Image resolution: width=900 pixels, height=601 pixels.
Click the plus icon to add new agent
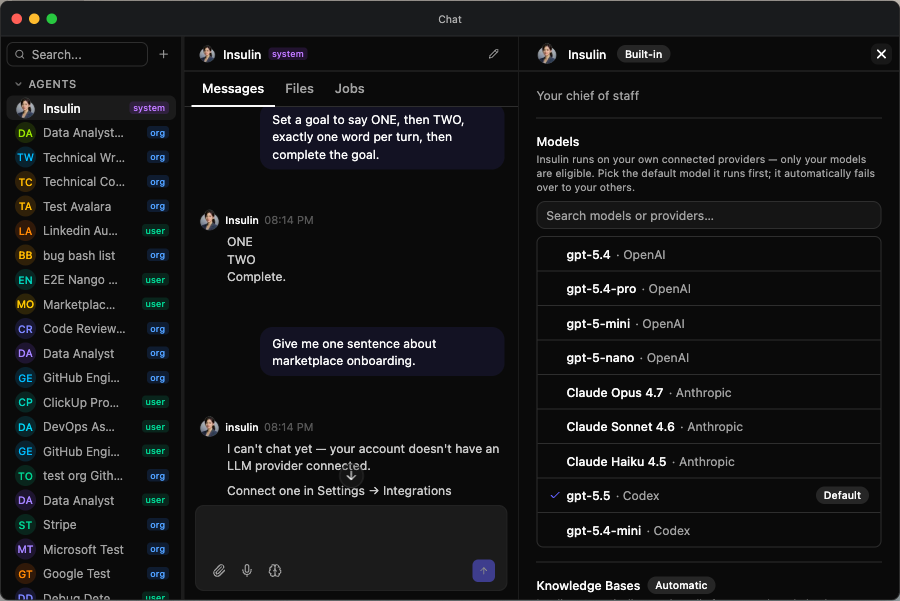pyautogui.click(x=164, y=54)
